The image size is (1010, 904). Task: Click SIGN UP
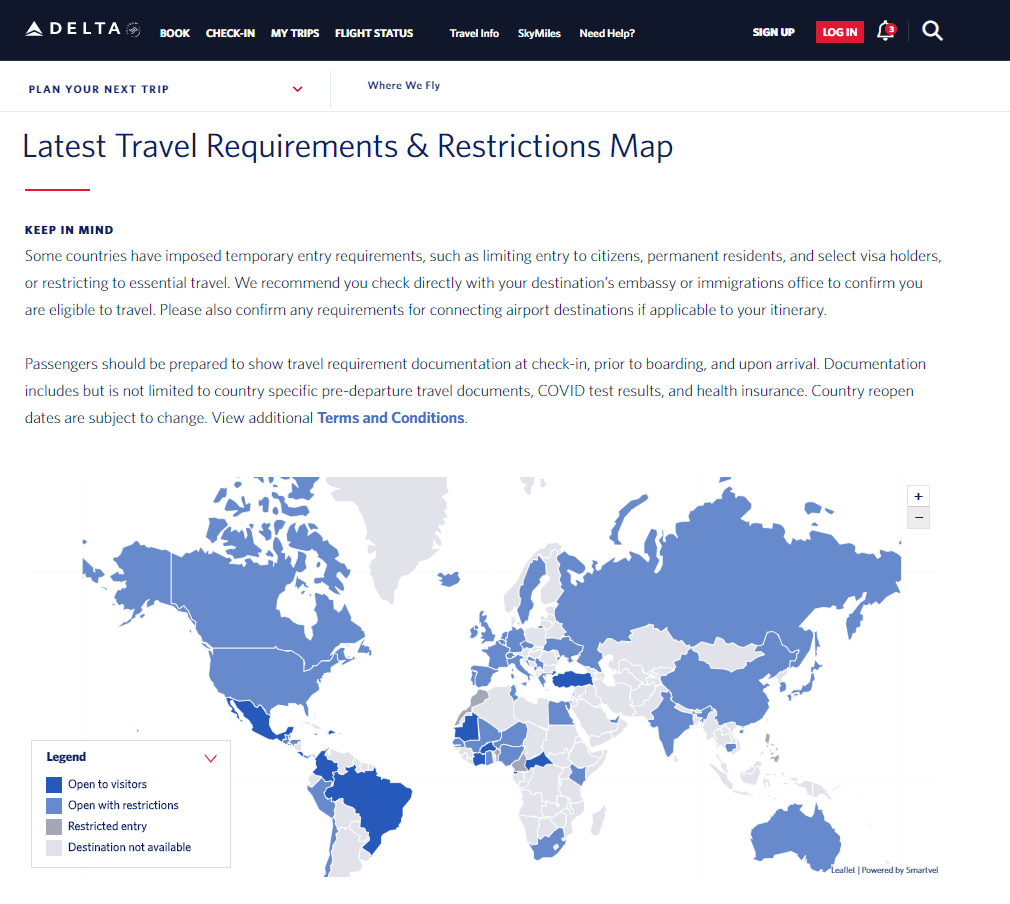[773, 31]
